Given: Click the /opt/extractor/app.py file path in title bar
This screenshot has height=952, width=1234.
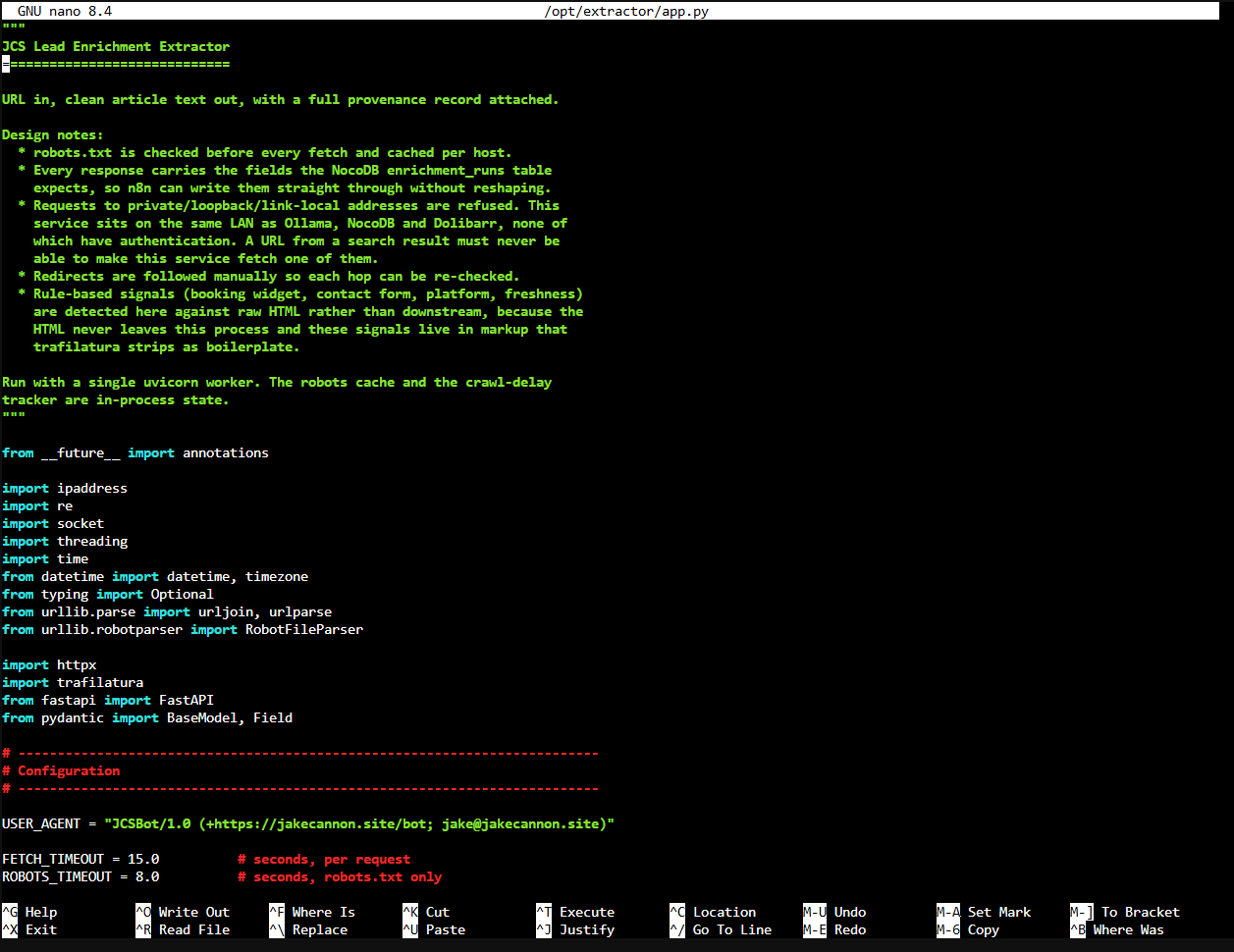Looking at the screenshot, I should pyautogui.click(x=626, y=12).
